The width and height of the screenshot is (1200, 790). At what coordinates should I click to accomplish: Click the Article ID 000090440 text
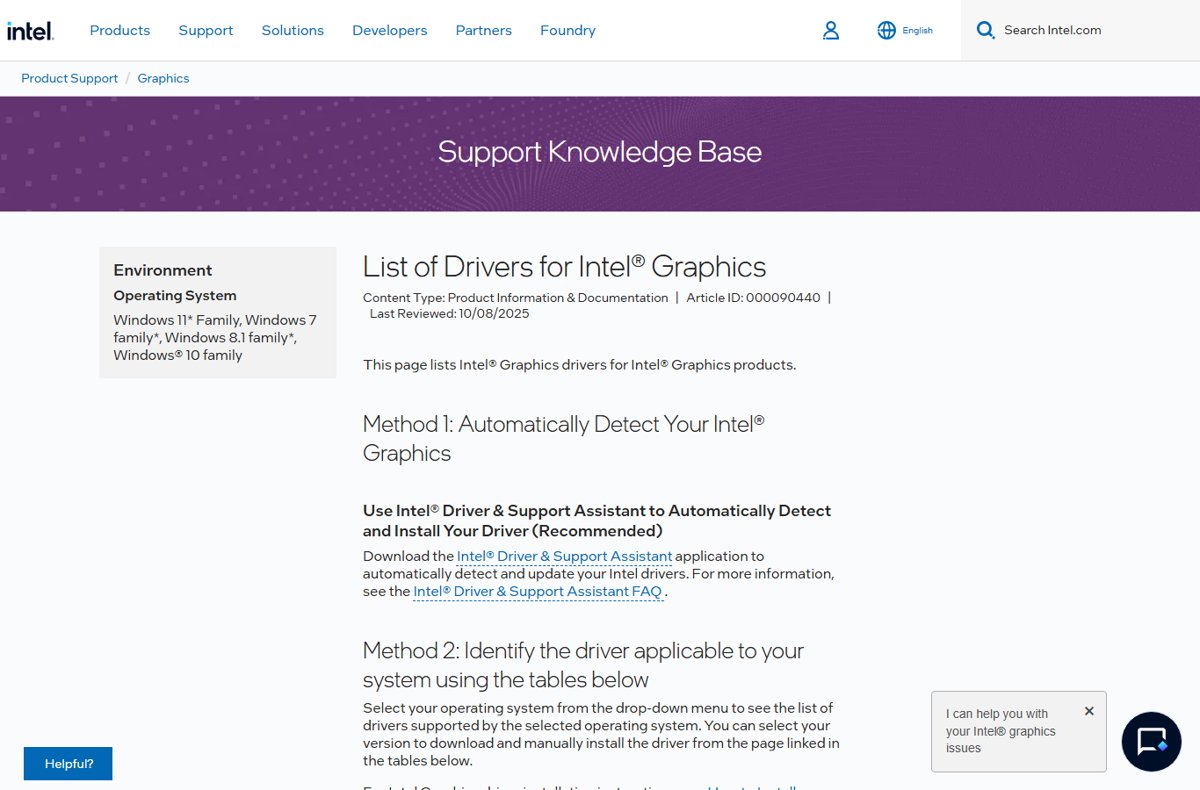753,297
